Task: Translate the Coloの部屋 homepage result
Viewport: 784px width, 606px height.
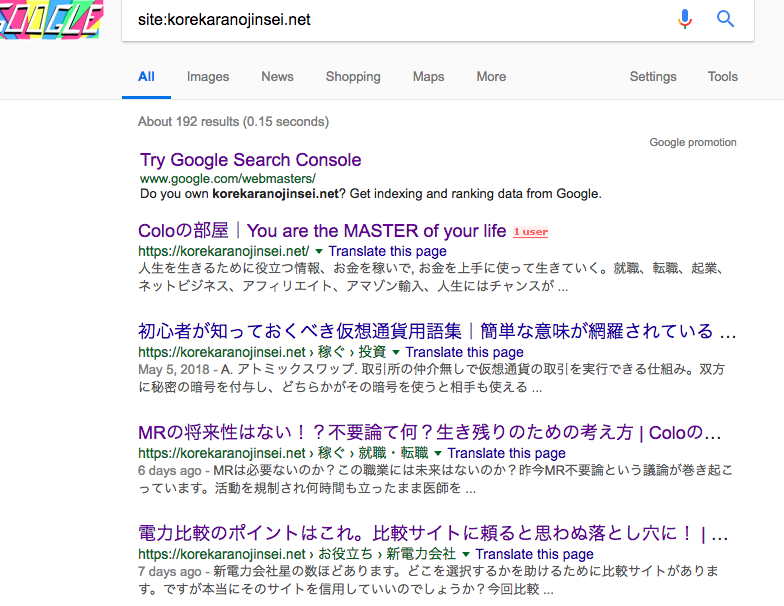Action: click(x=388, y=251)
